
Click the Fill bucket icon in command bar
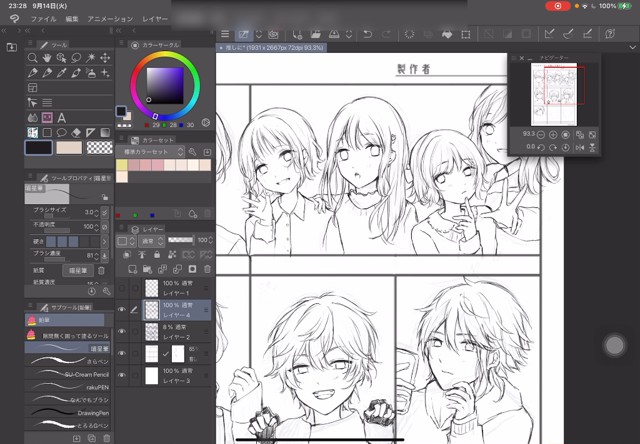[x=447, y=34]
